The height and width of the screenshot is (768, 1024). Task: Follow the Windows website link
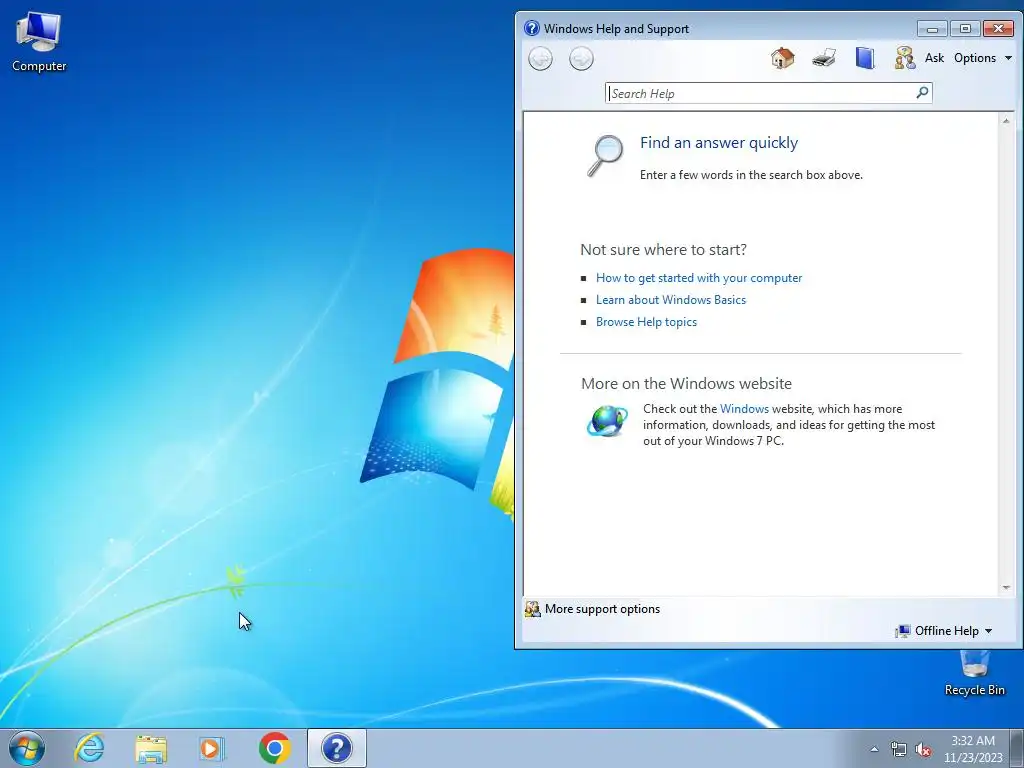tap(744, 409)
